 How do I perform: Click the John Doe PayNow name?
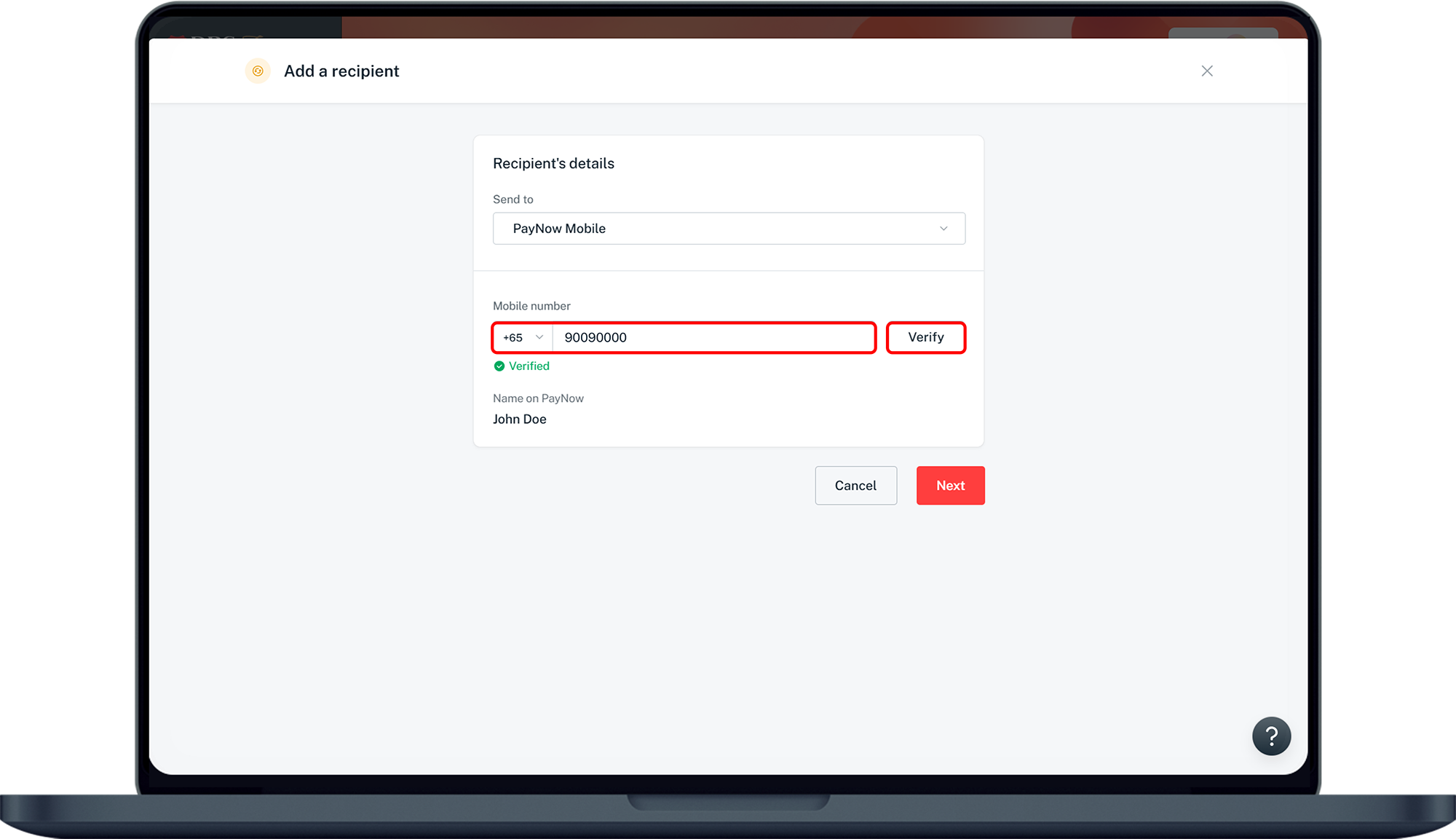coord(520,419)
